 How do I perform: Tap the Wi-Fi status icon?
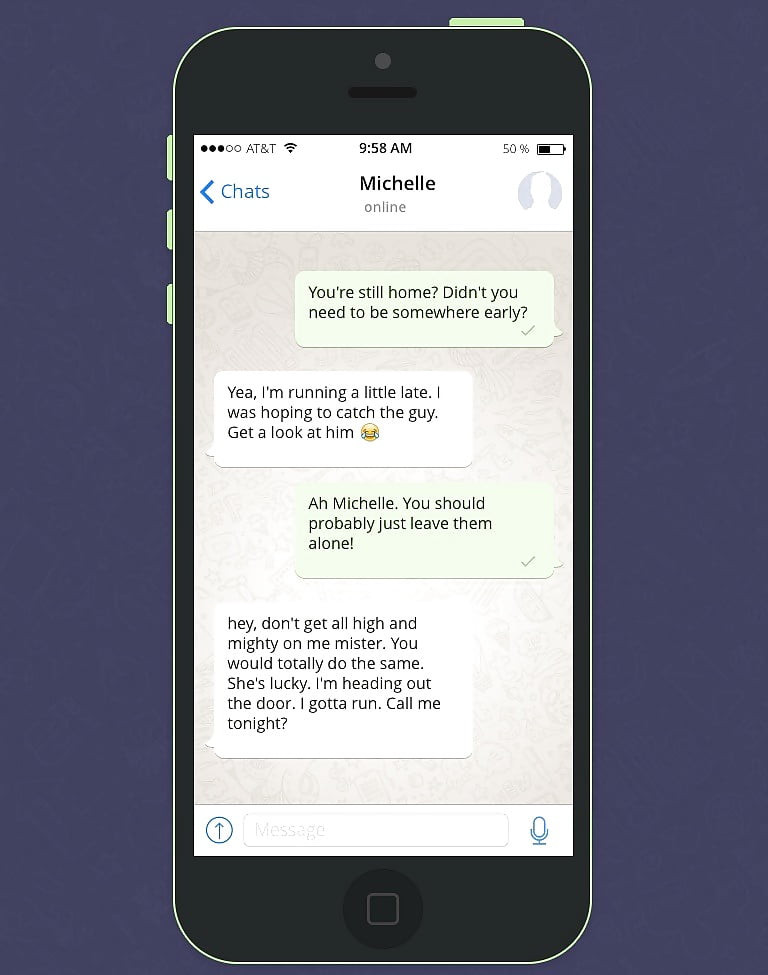[x=290, y=148]
